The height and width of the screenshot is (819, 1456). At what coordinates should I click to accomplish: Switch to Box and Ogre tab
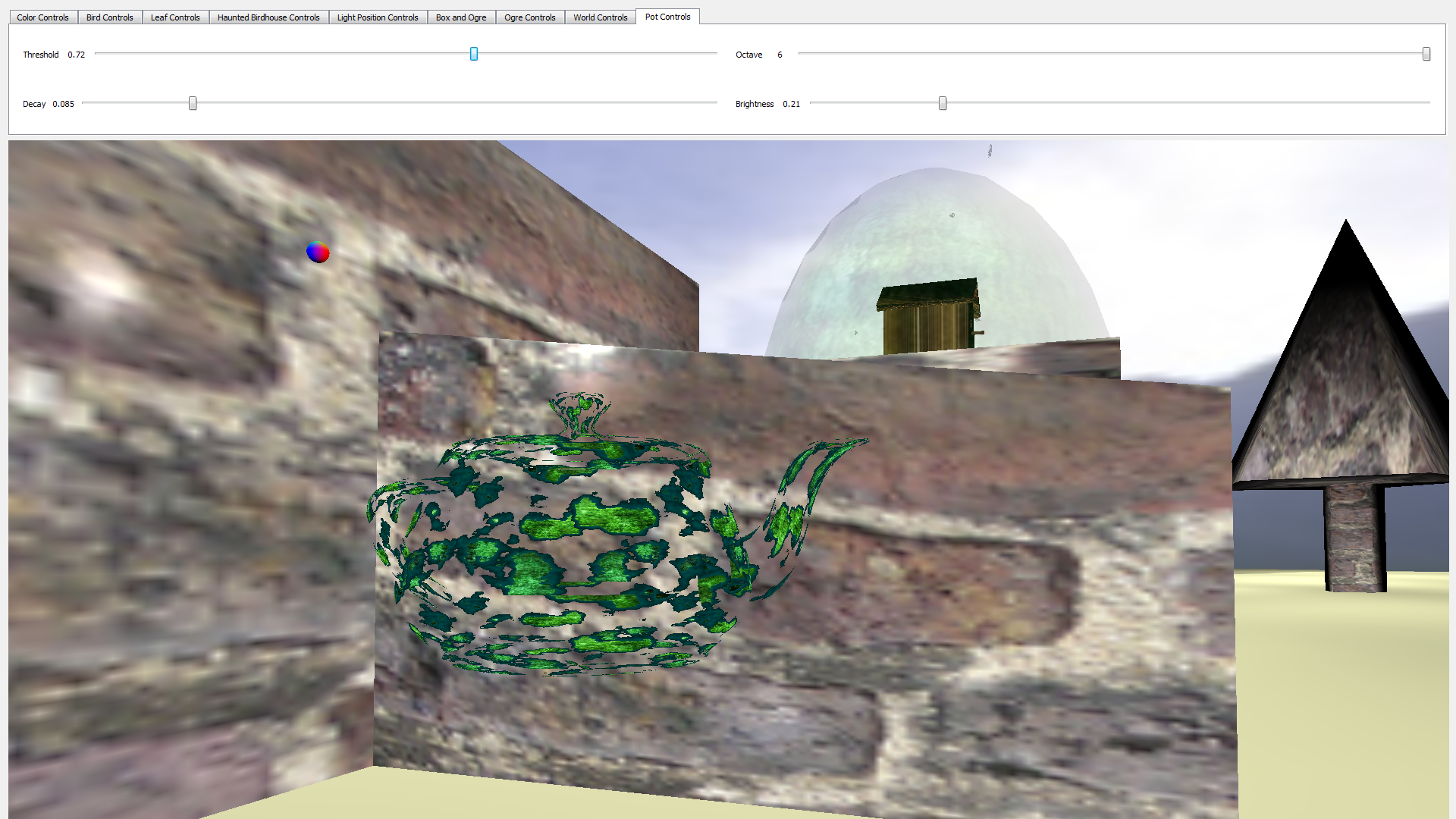point(460,17)
